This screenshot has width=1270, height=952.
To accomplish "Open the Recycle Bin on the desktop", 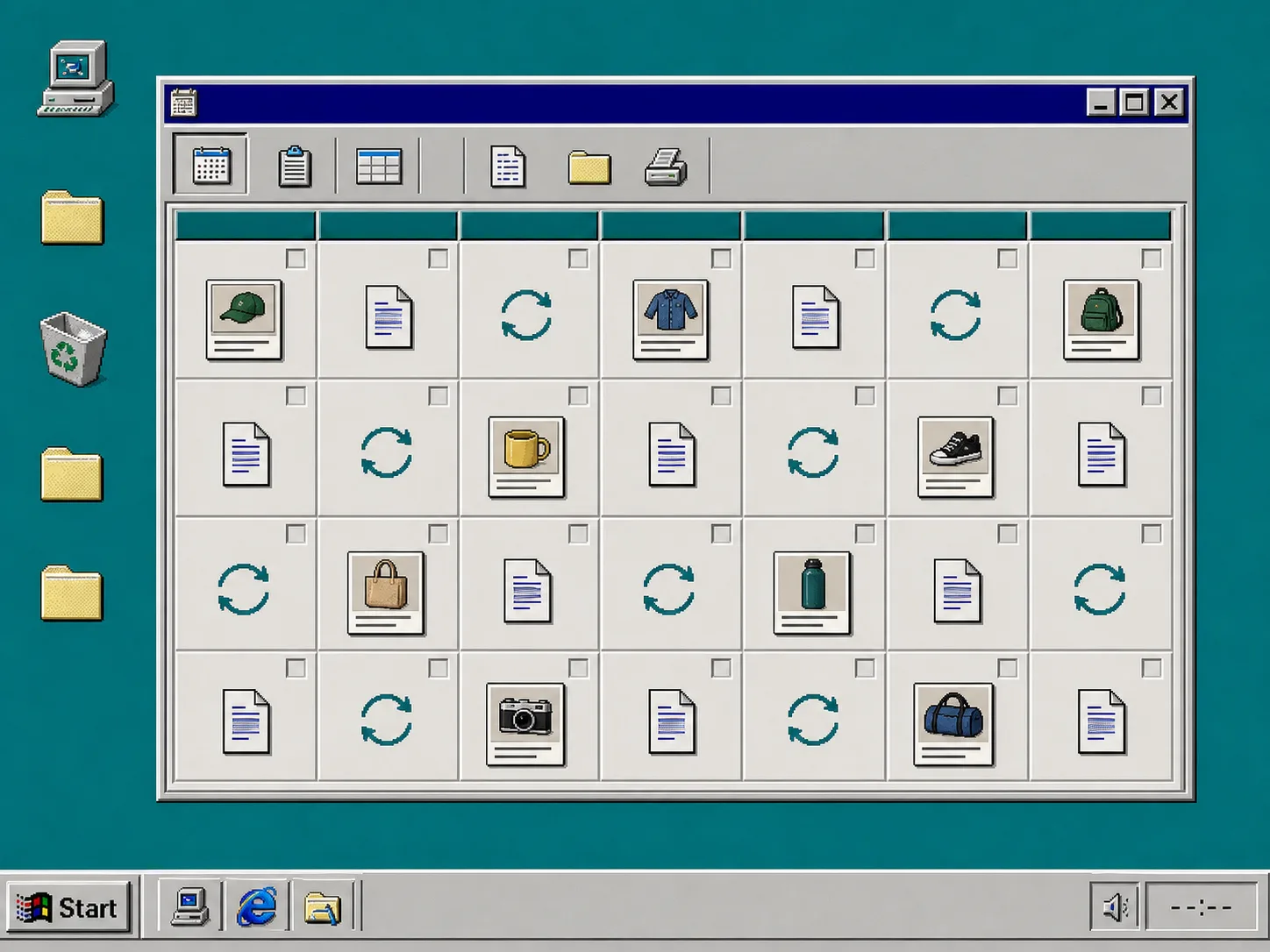I will 73,351.
